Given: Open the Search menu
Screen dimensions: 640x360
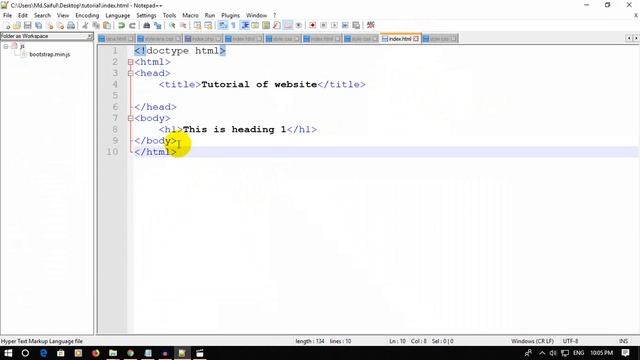Looking at the screenshot, I should point(42,15).
